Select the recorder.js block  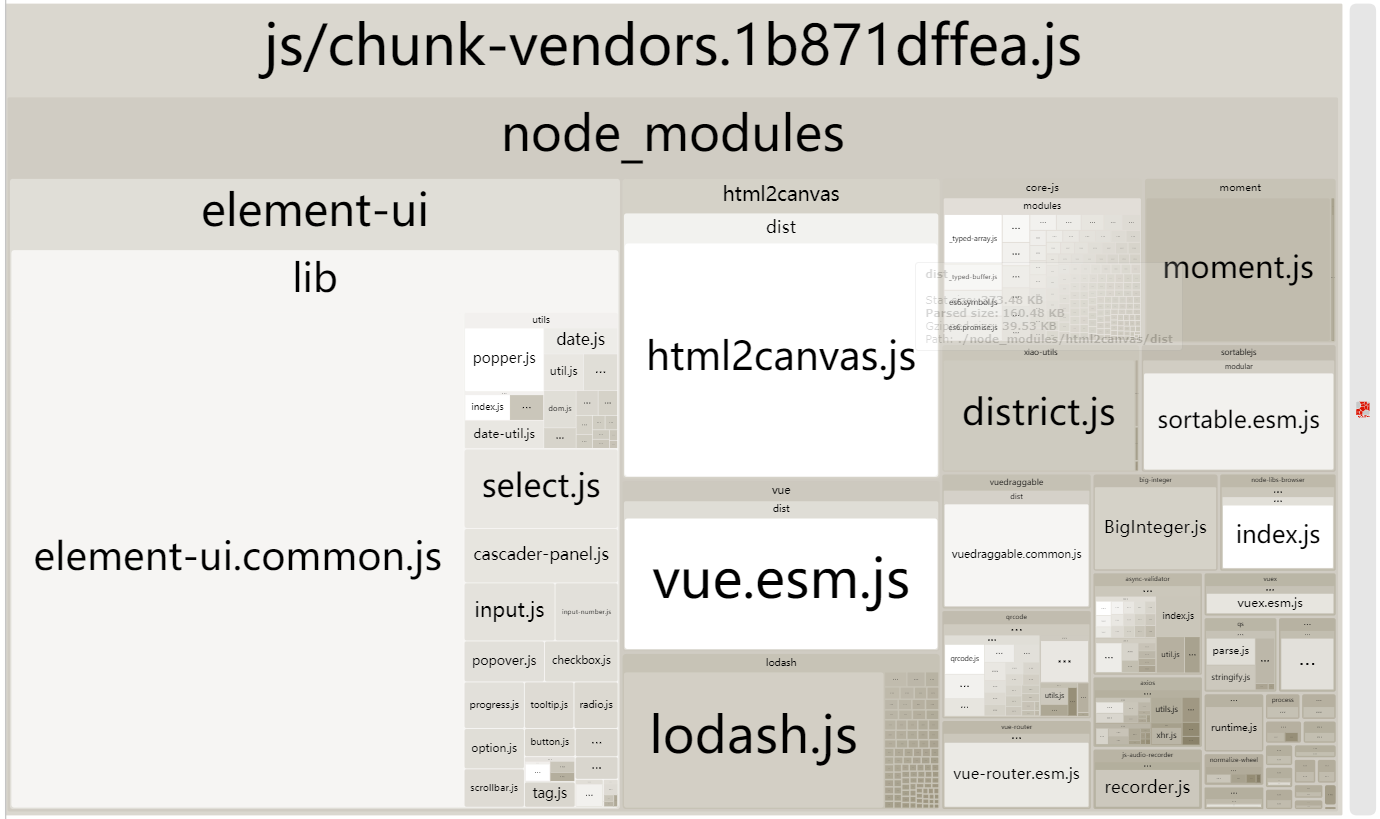(1147, 788)
